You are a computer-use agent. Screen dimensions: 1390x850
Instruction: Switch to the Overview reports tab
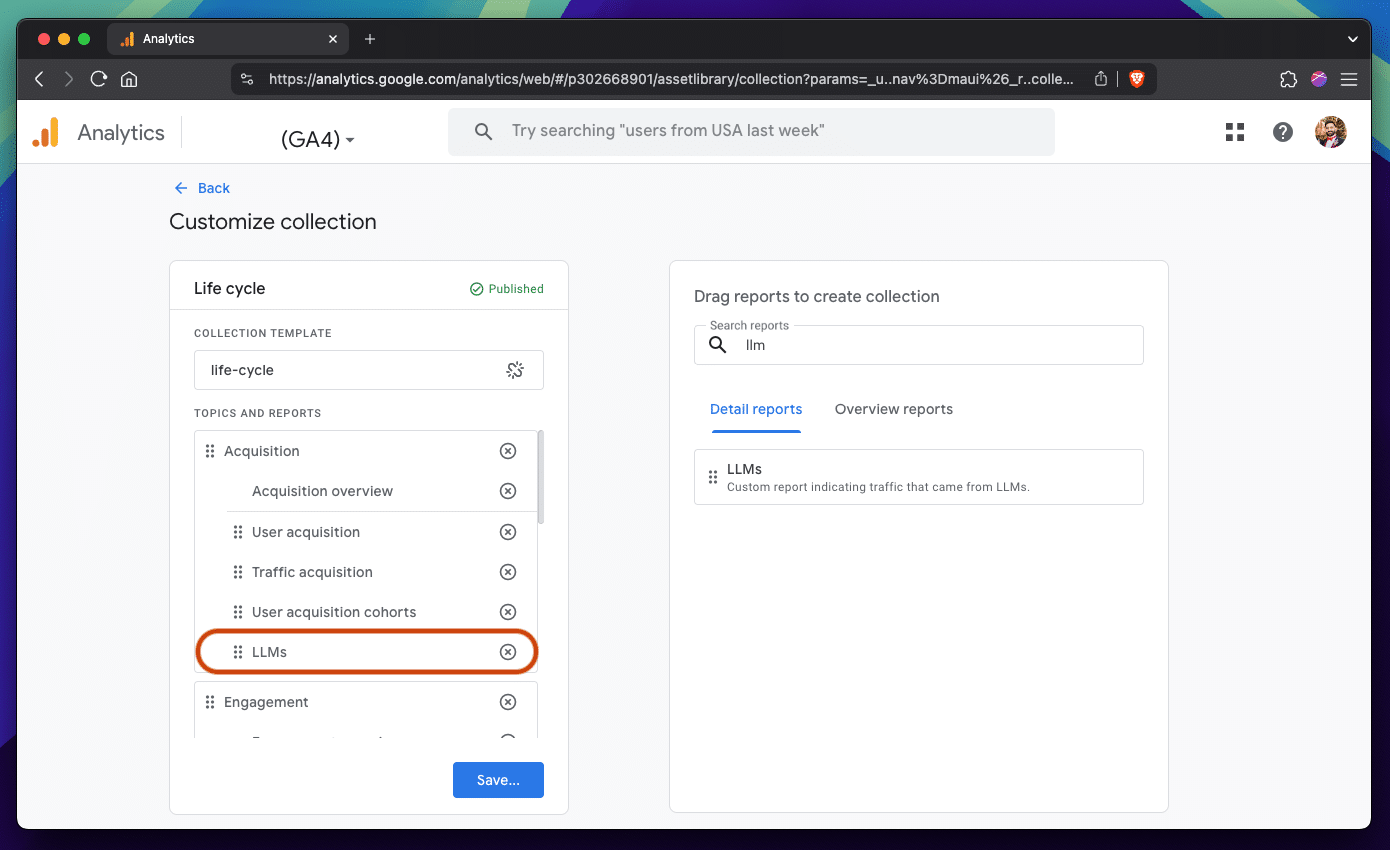[x=894, y=409]
